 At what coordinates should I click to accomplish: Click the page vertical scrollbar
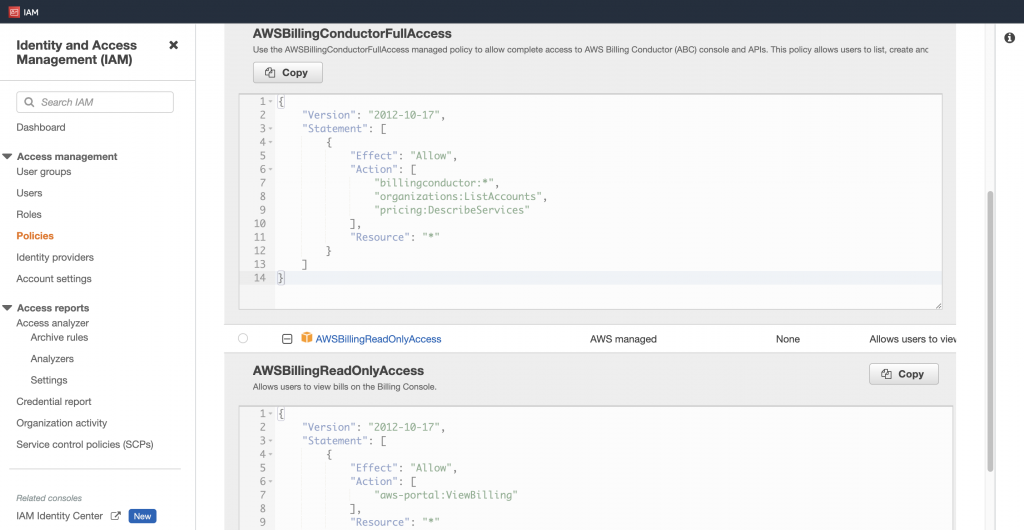[990, 331]
